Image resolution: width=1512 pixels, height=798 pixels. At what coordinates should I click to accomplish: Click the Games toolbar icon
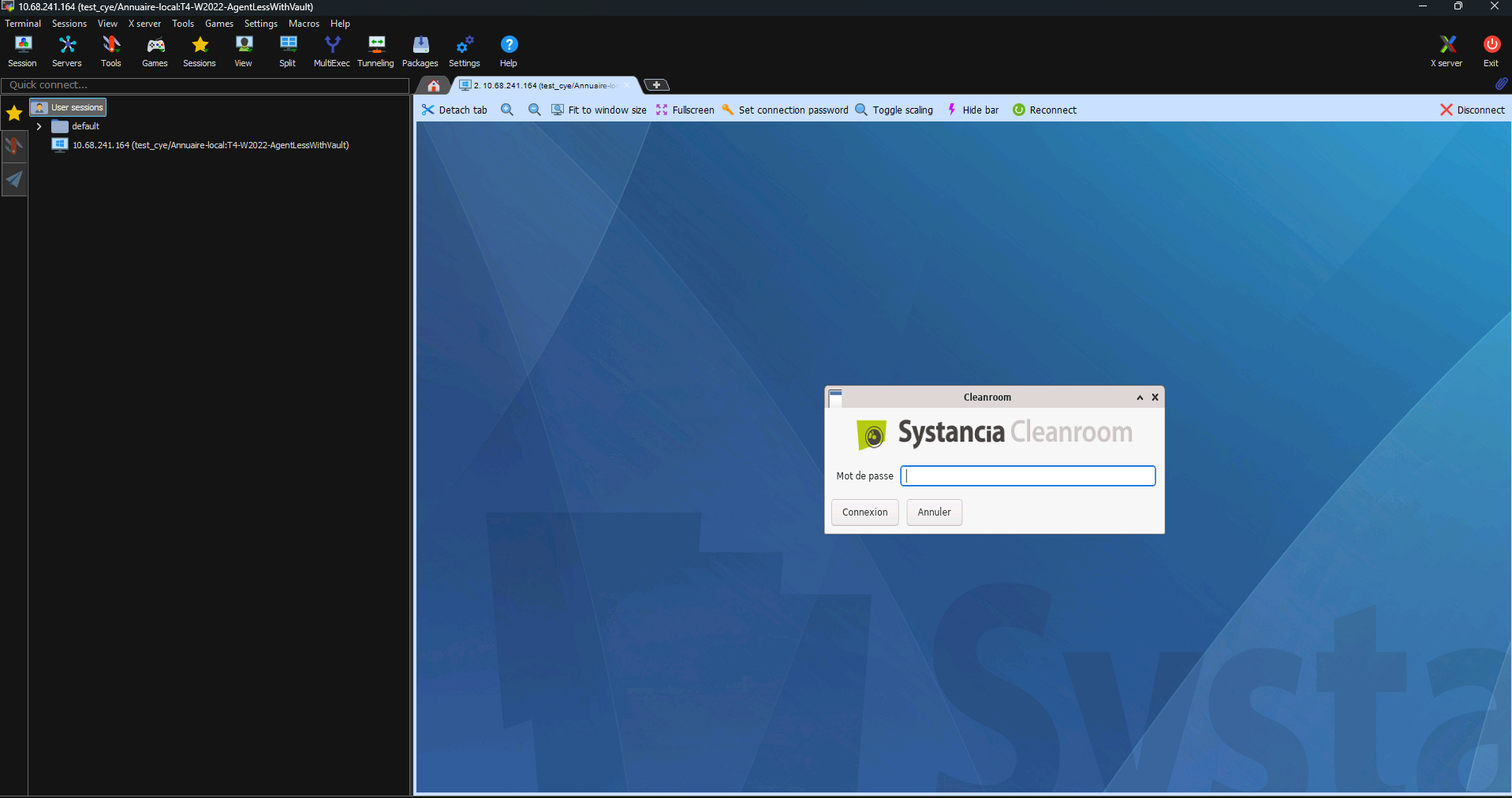coord(155,51)
